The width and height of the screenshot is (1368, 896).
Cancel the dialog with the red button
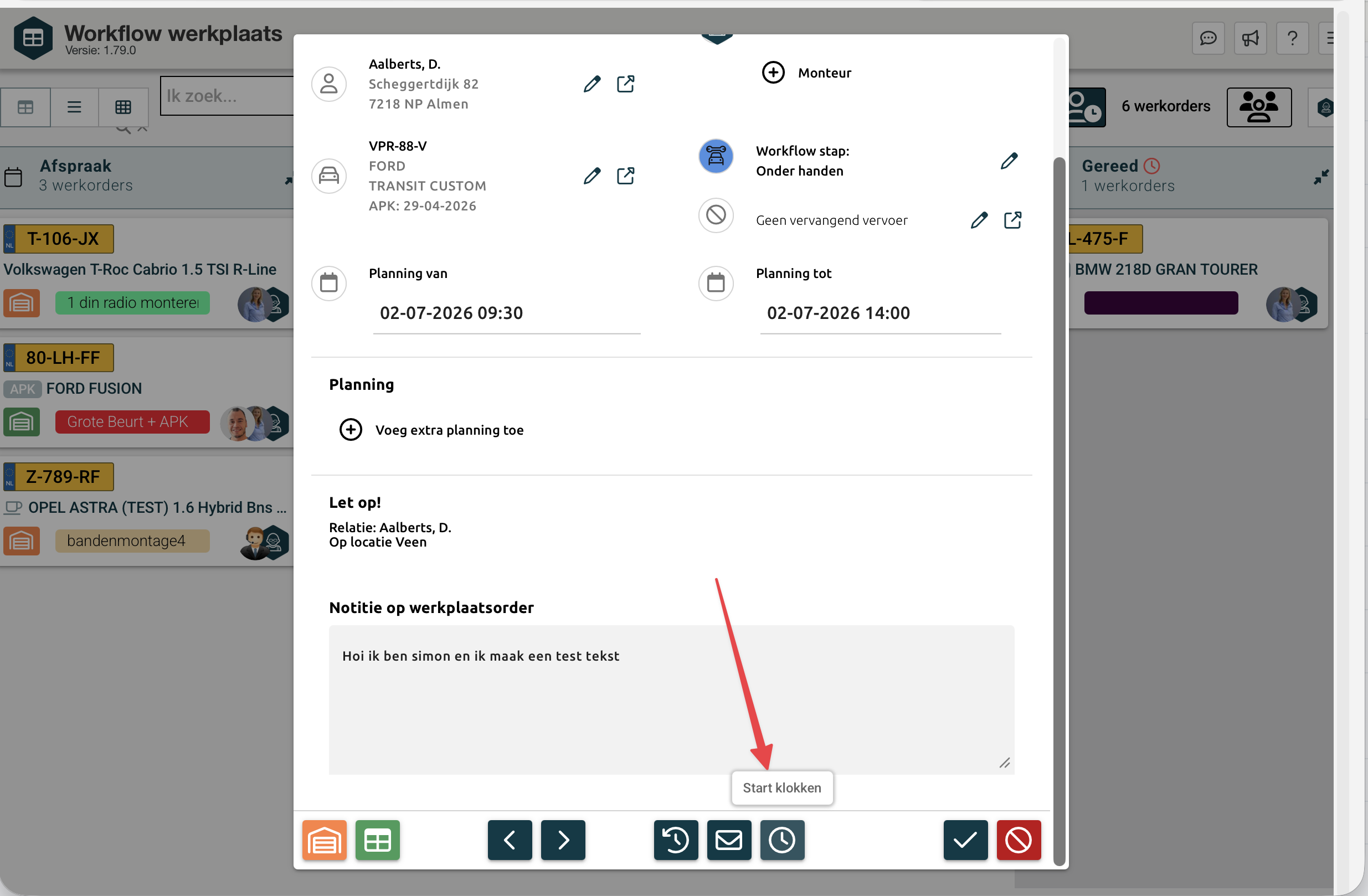click(1019, 840)
